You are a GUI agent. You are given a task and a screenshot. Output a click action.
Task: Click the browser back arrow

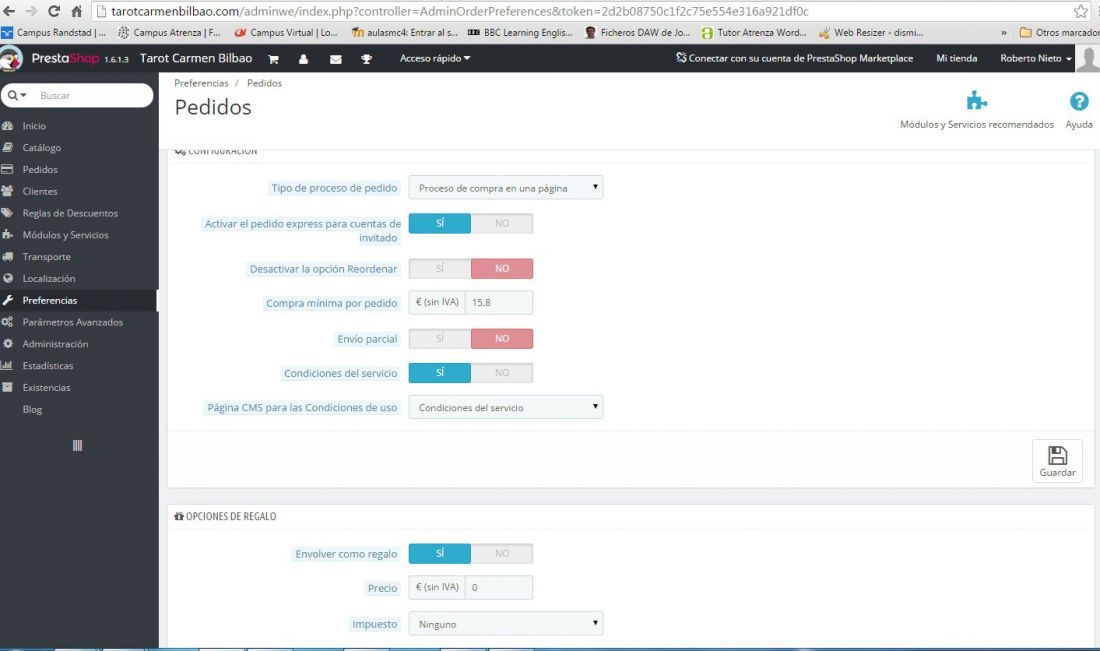[x=9, y=11]
